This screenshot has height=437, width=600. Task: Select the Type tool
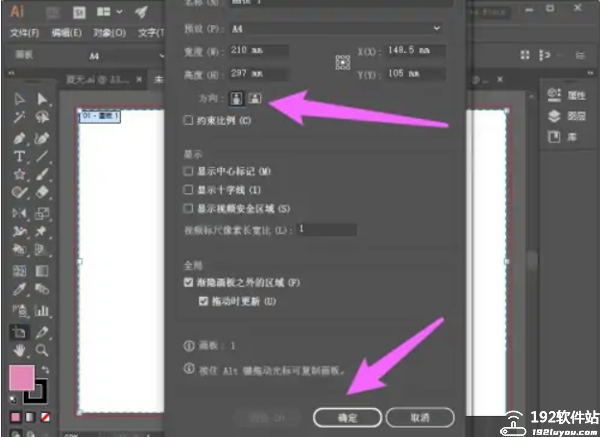pos(19,156)
